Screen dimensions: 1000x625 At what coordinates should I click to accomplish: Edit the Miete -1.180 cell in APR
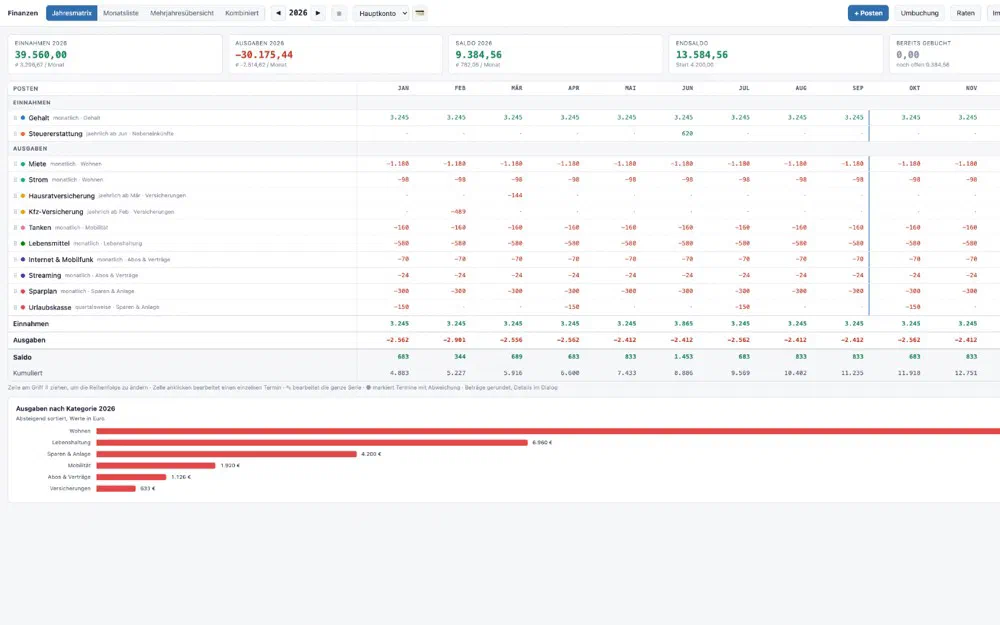click(x=568, y=163)
